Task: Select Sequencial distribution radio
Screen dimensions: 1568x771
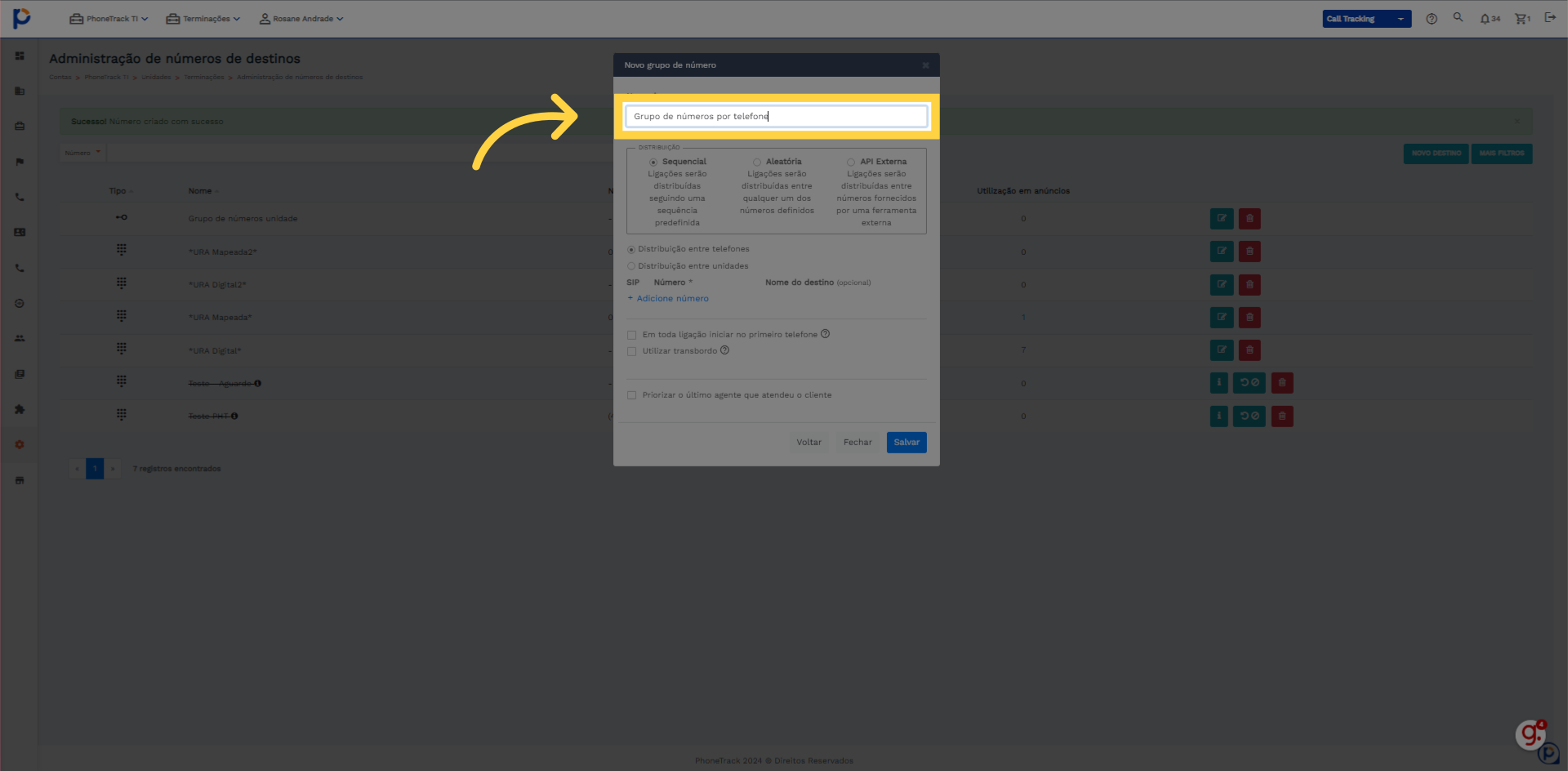Action: 653,162
